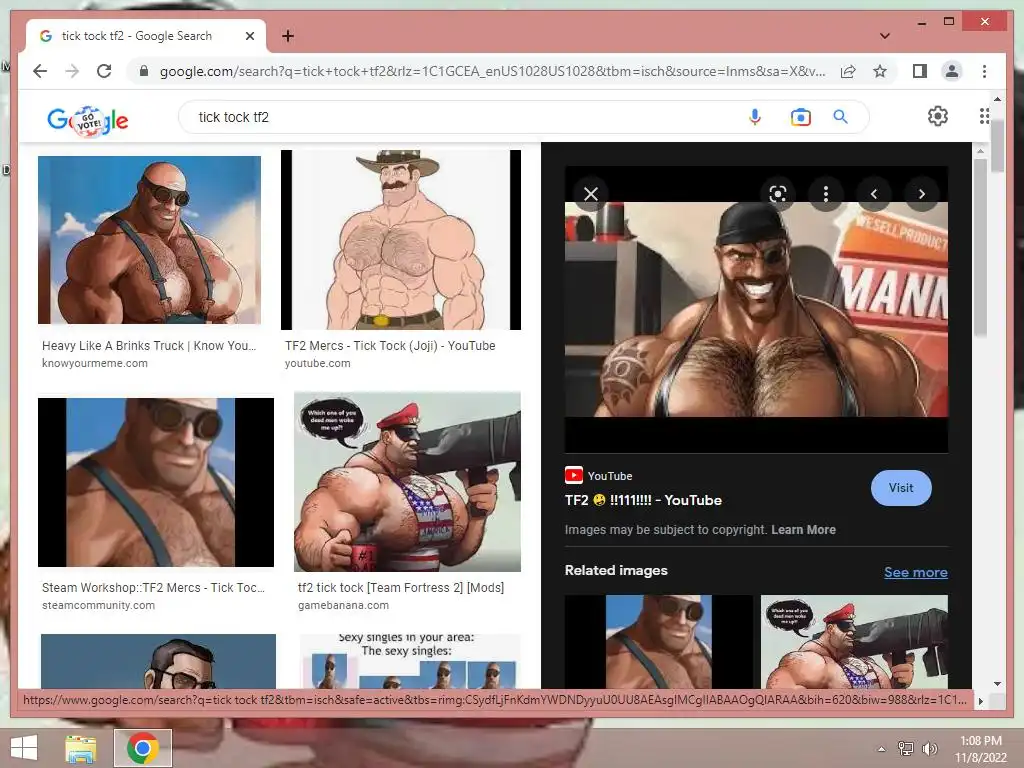Open Google quick settings gear

pos(938,116)
